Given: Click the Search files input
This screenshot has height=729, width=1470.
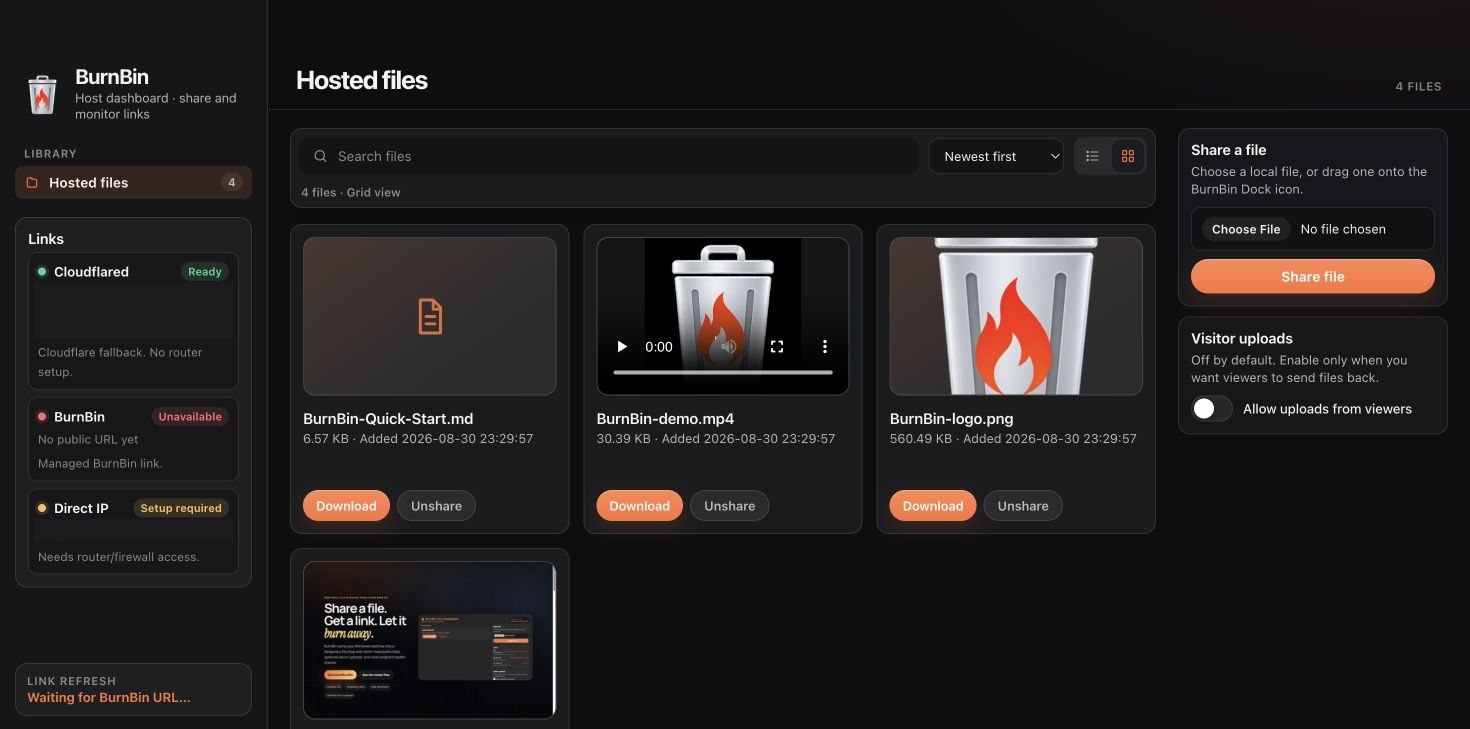Looking at the screenshot, I should pos(608,156).
